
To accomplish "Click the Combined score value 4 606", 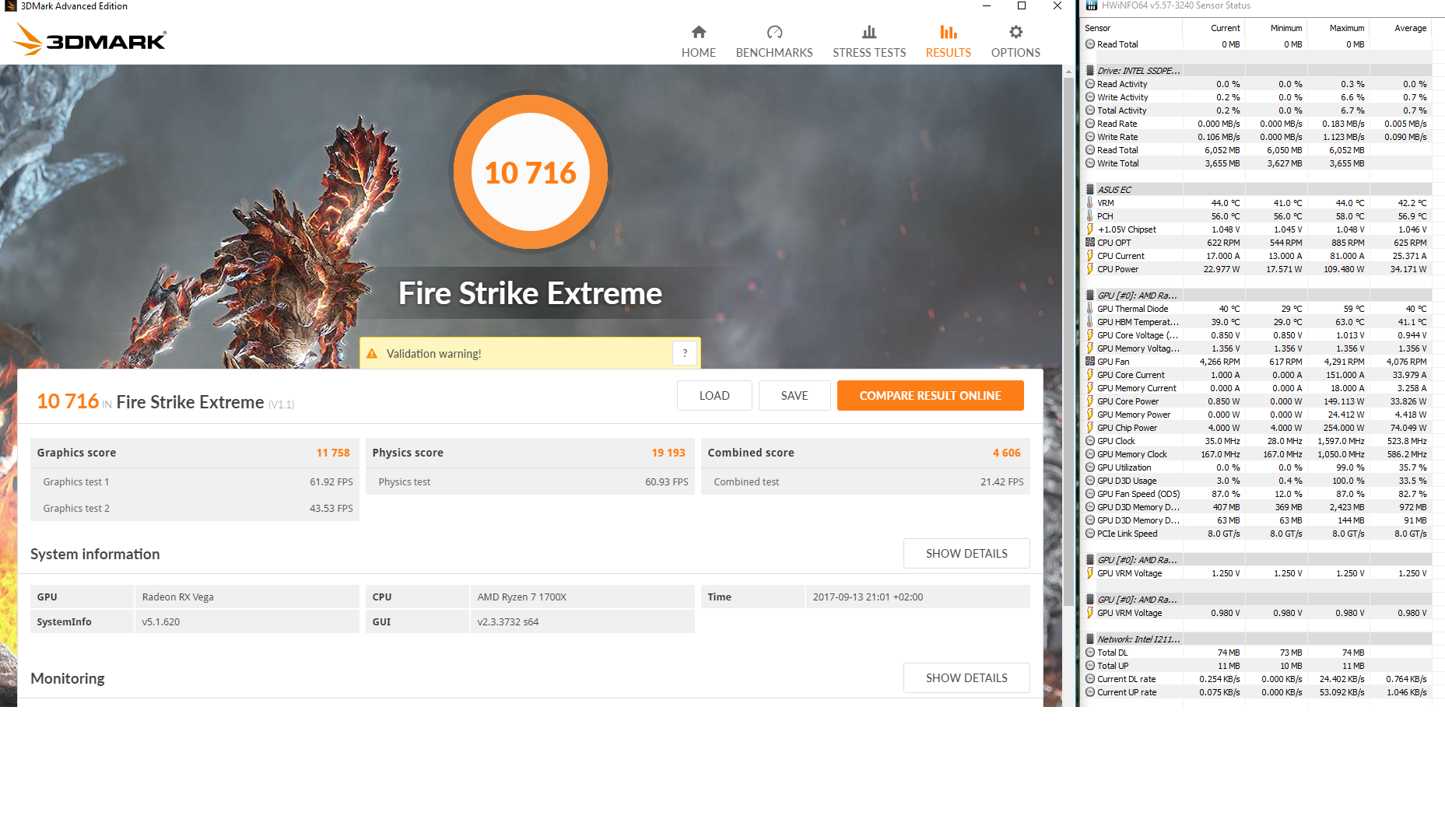I will [1006, 453].
